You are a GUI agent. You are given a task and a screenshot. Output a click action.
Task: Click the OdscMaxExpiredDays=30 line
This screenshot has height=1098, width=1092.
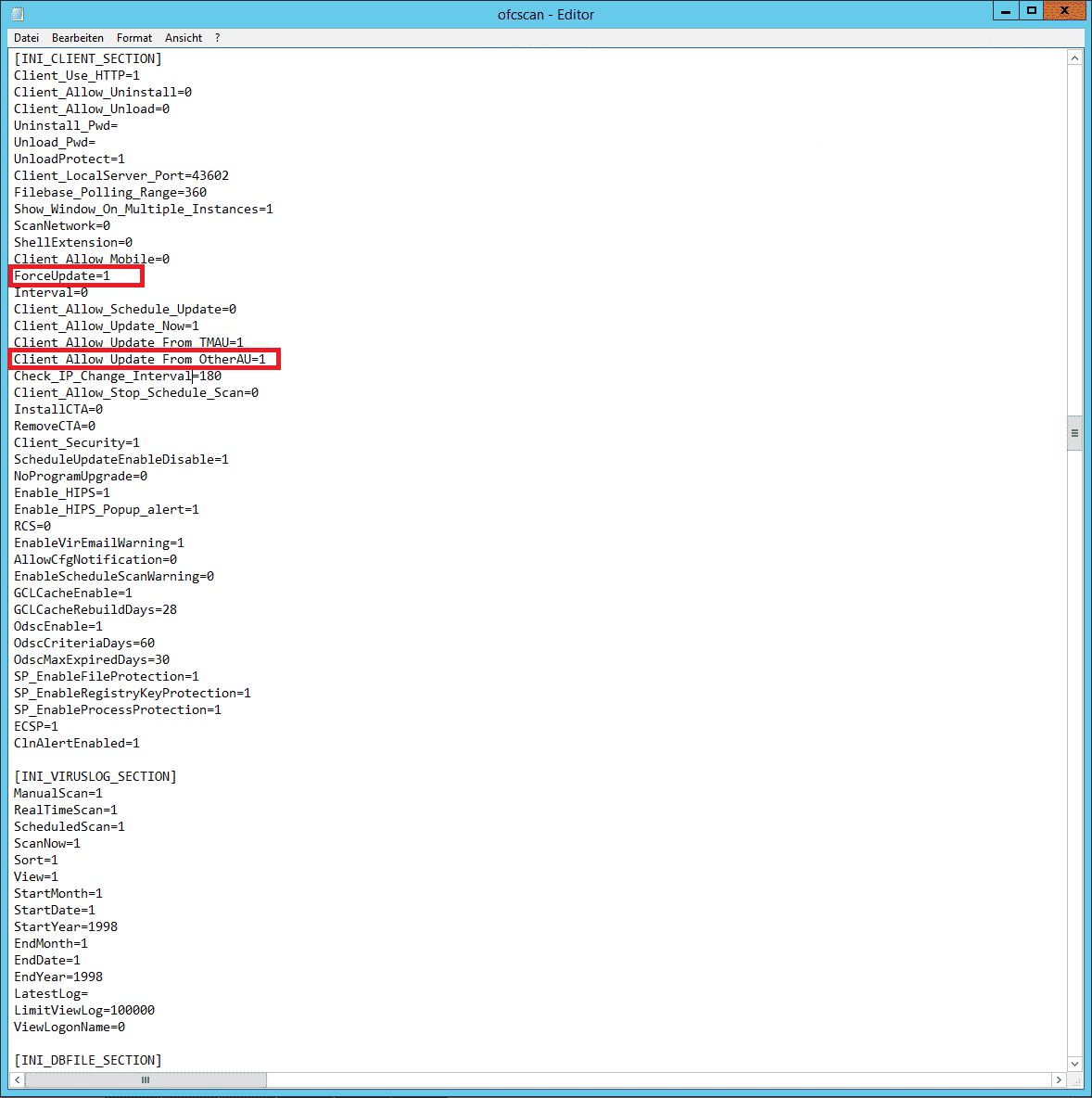91,659
